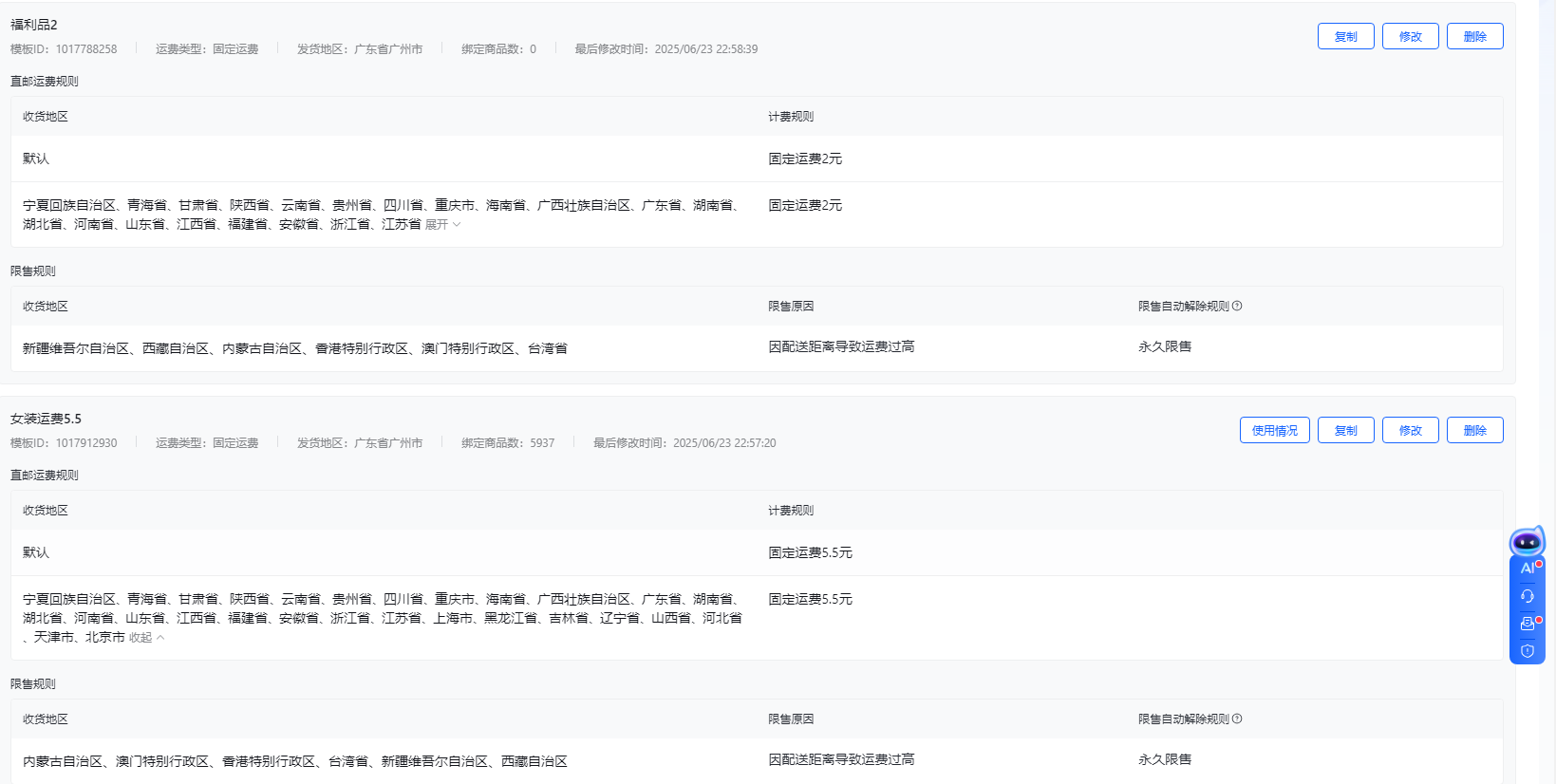Open the mail inbox icon in sidebar

pyautogui.click(x=1528, y=624)
